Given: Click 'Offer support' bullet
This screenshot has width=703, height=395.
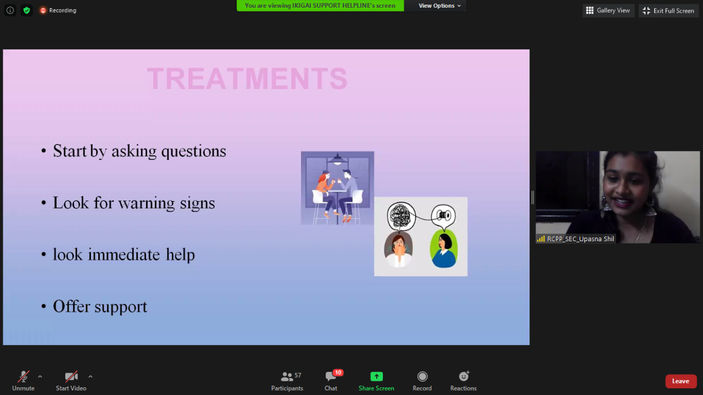Looking at the screenshot, I should click(x=100, y=307).
